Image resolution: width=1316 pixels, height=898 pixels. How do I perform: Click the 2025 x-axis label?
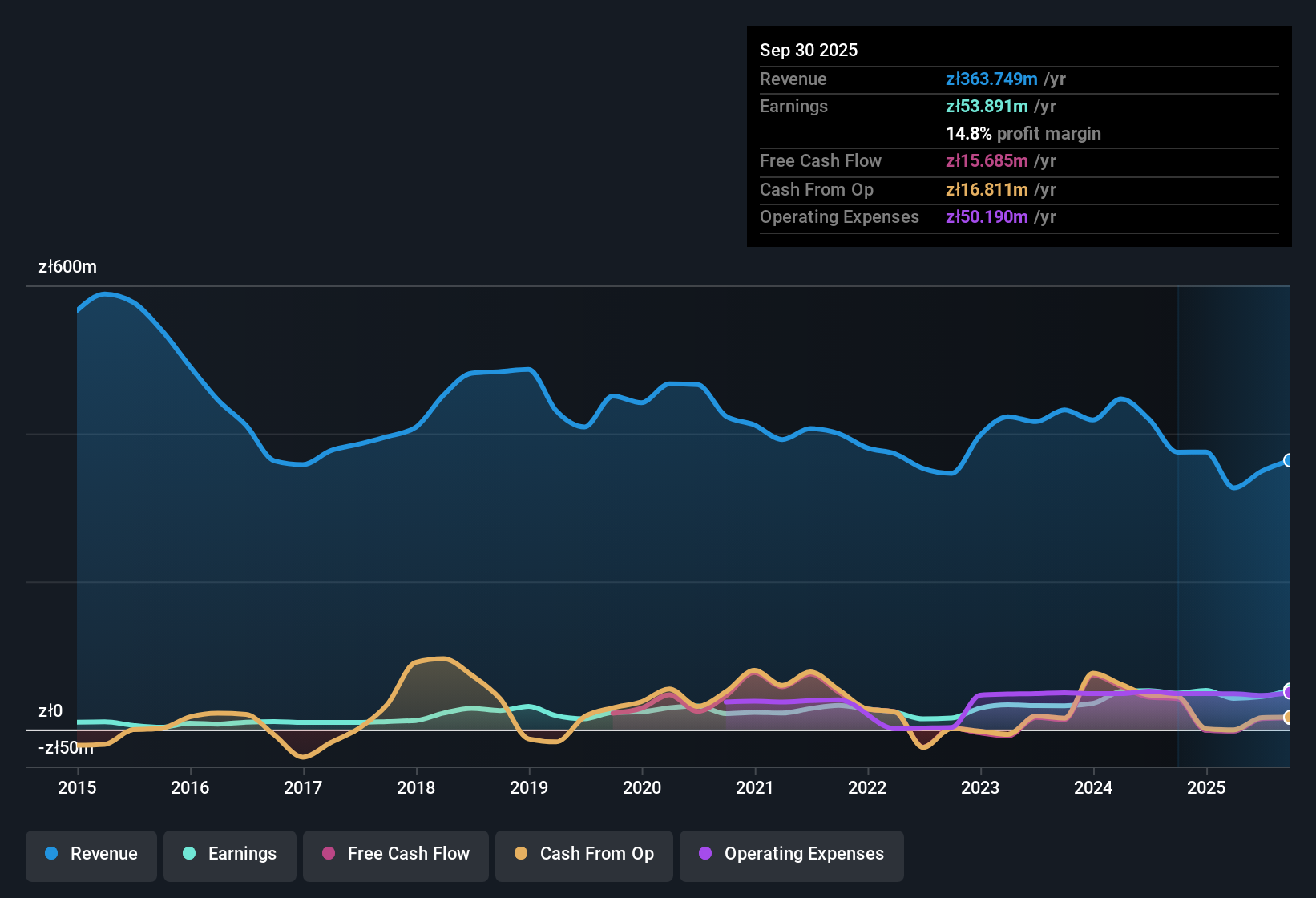[x=1206, y=787]
